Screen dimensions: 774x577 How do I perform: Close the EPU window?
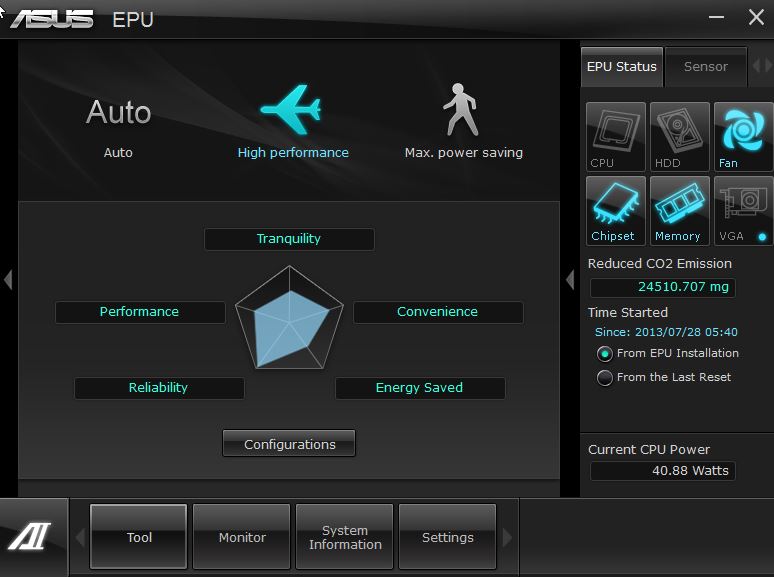tap(756, 18)
